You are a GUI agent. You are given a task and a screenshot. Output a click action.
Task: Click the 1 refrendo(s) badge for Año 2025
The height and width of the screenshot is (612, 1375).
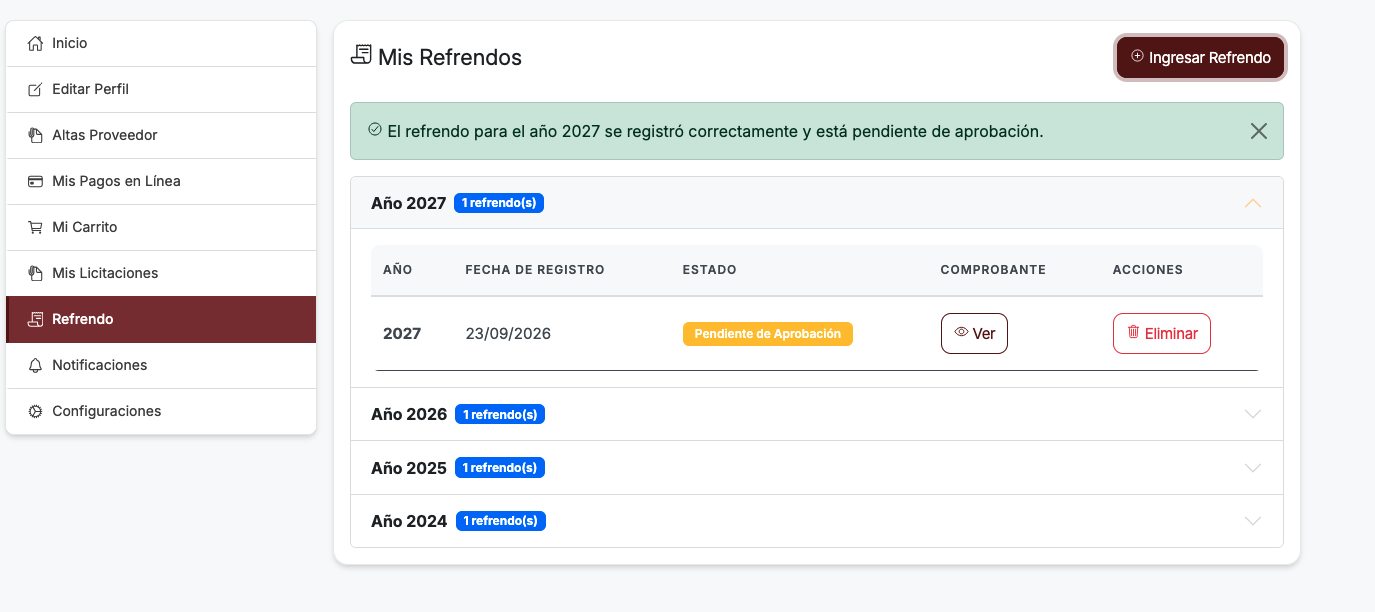tap(500, 468)
